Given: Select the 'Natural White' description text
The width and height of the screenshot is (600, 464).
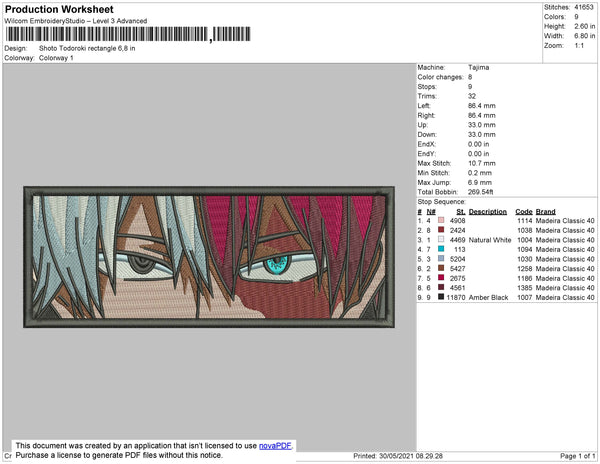Looking at the screenshot, I should coord(490,240).
